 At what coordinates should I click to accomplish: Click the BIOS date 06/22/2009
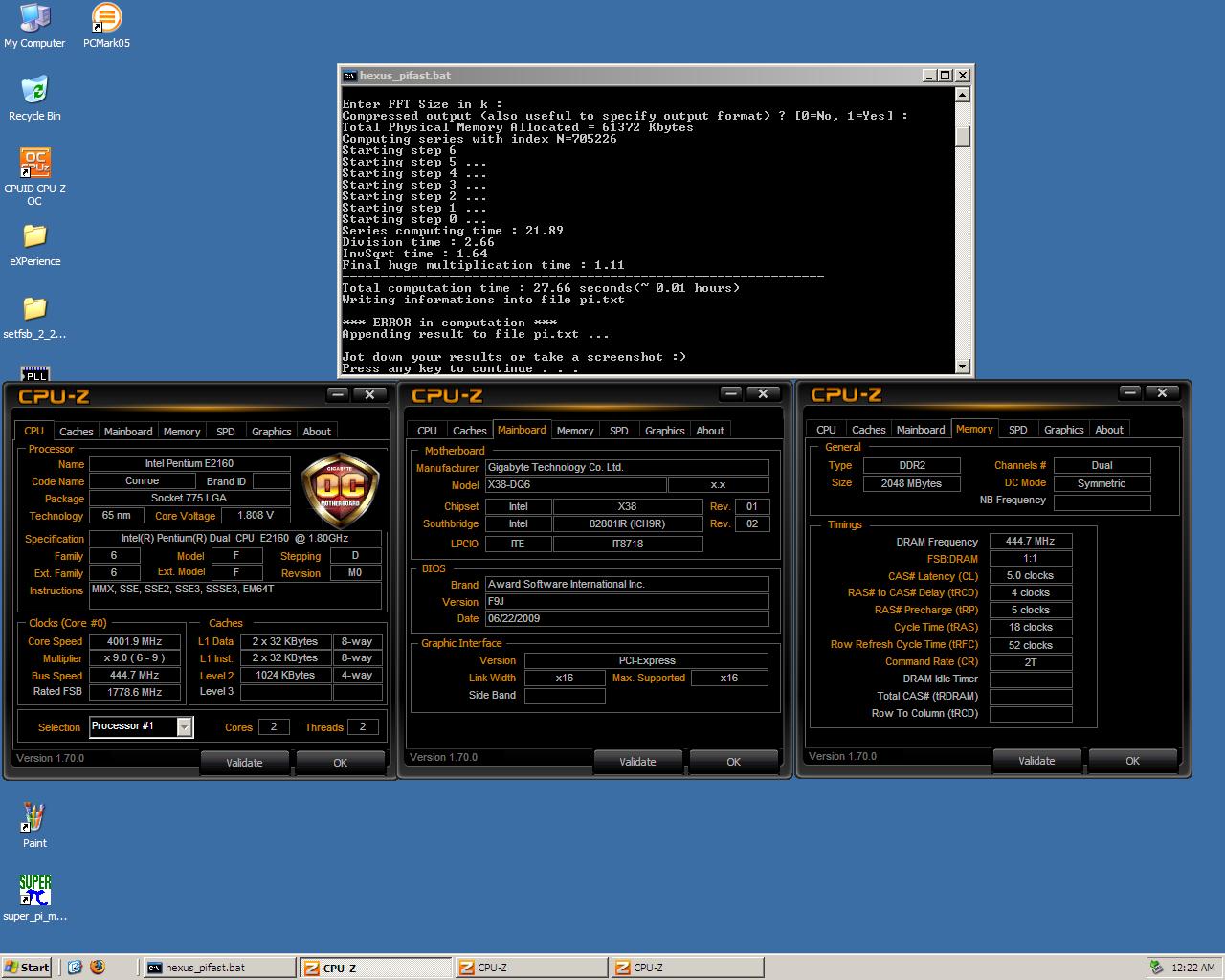(626, 618)
